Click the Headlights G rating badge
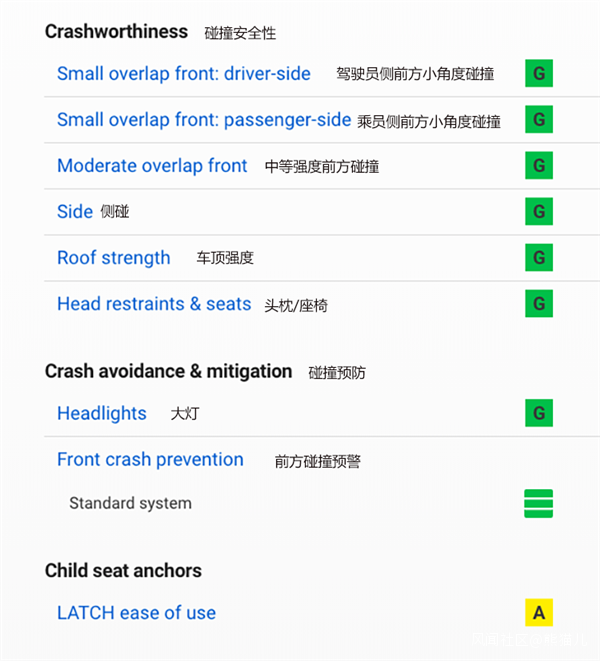The image size is (600, 661). coord(539,413)
